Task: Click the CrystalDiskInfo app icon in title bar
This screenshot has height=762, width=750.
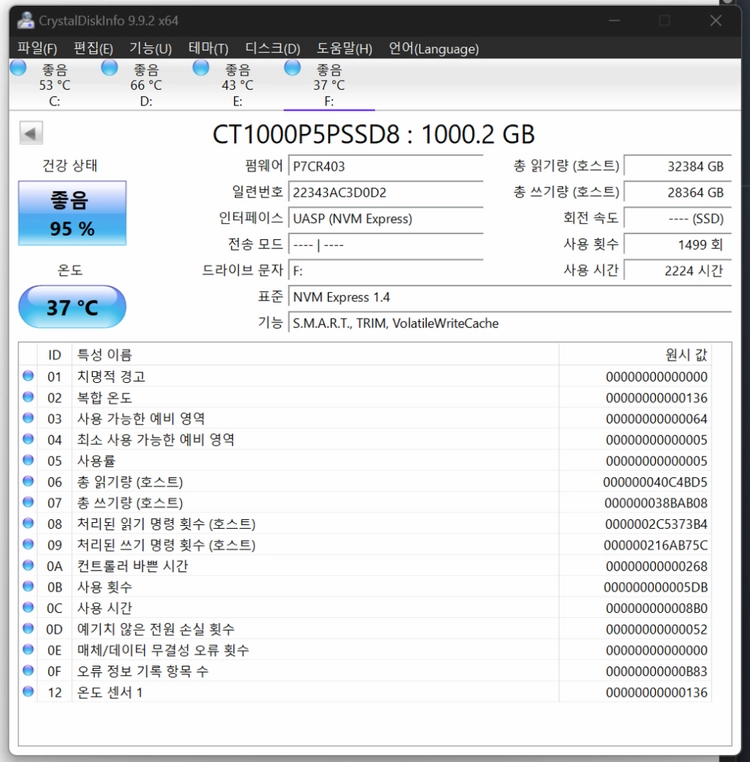Action: 25,20
